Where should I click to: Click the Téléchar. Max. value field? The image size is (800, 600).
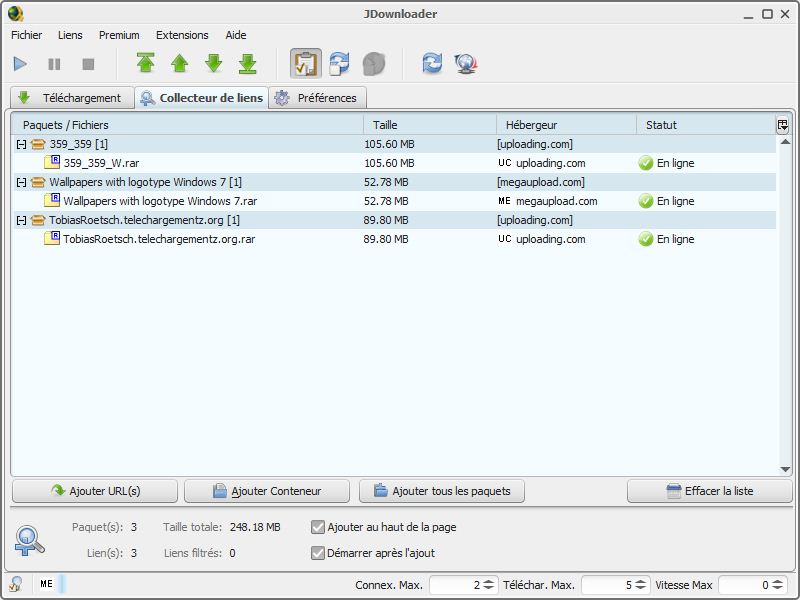click(608, 585)
